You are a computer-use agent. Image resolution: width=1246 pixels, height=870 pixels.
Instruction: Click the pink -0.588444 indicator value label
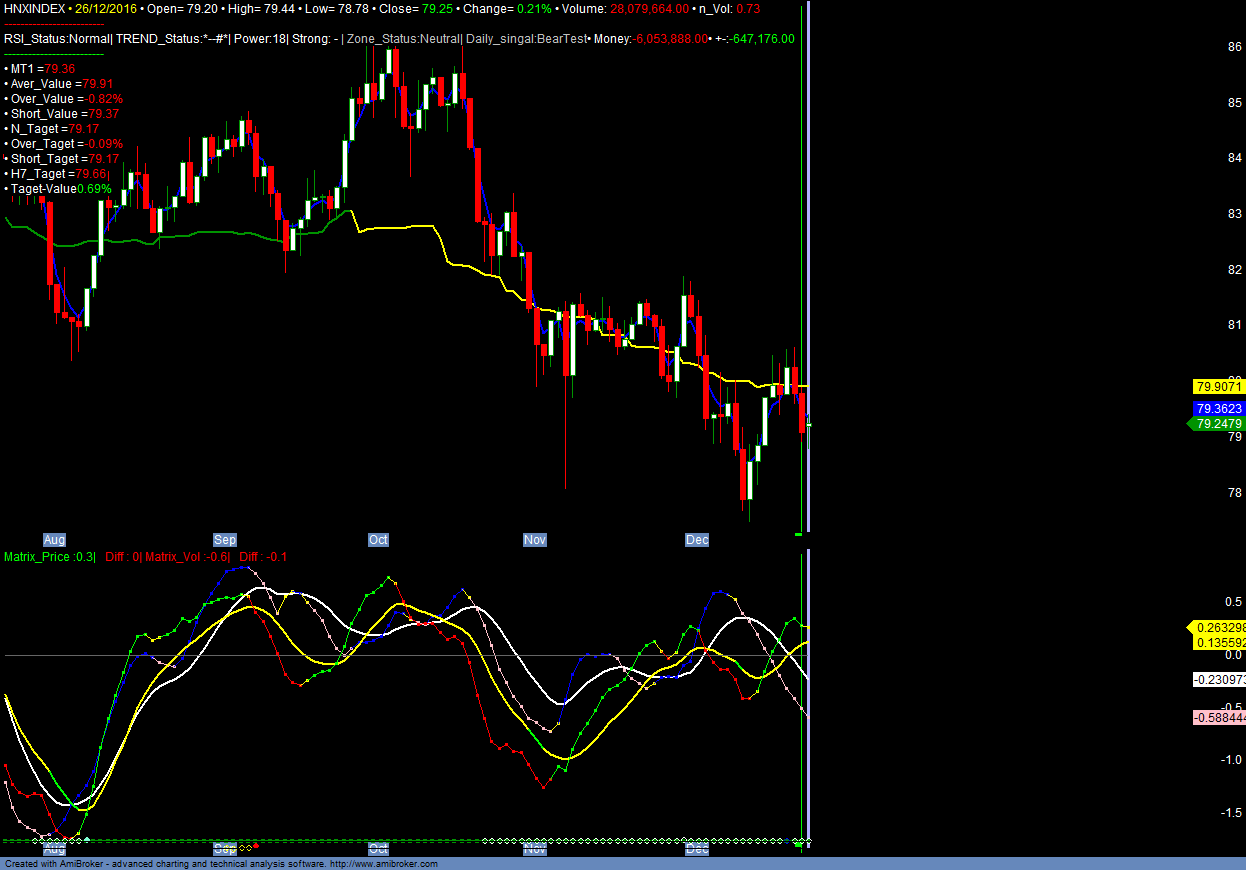tap(1218, 718)
